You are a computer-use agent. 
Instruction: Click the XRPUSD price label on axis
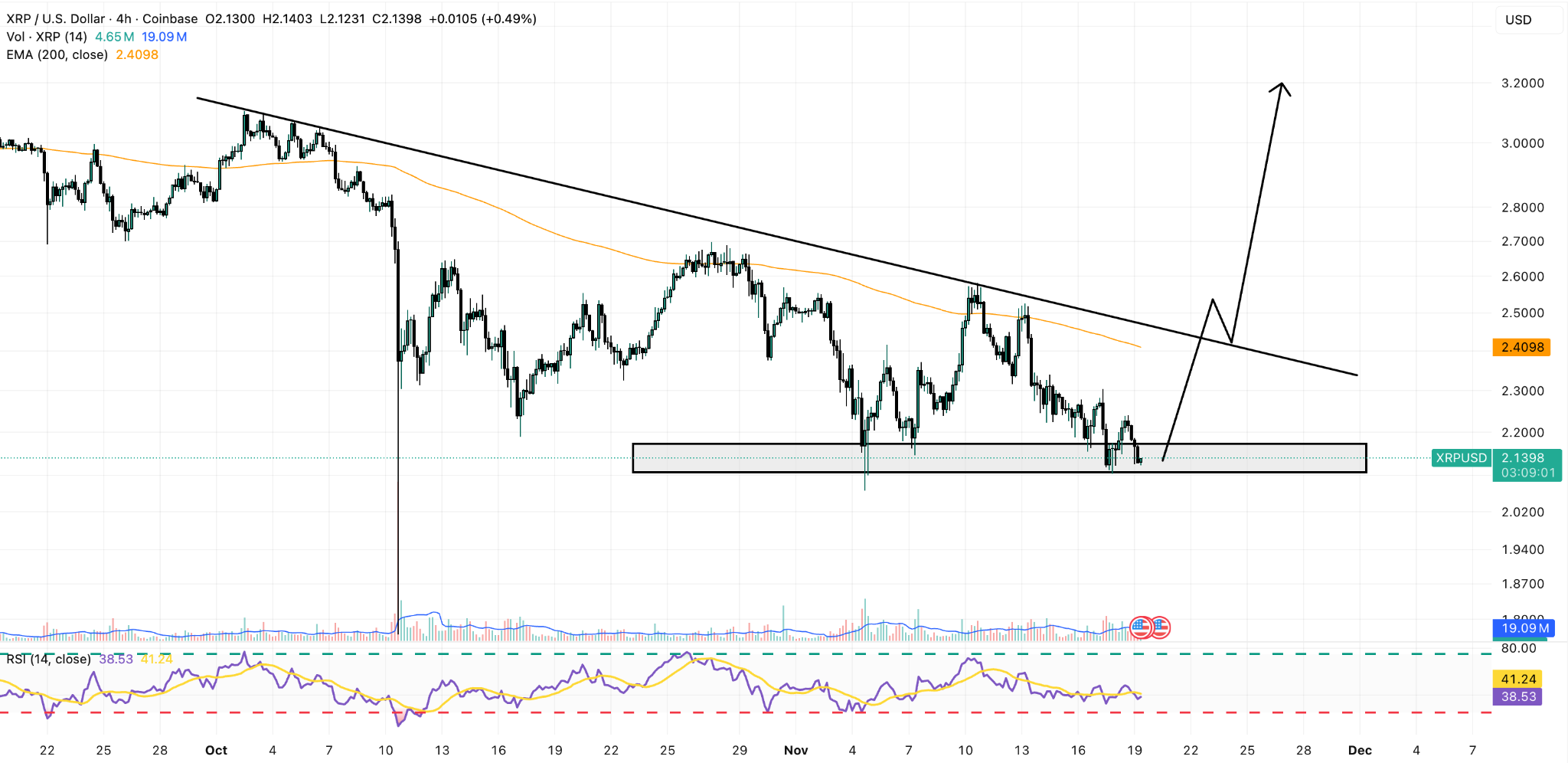click(1461, 458)
